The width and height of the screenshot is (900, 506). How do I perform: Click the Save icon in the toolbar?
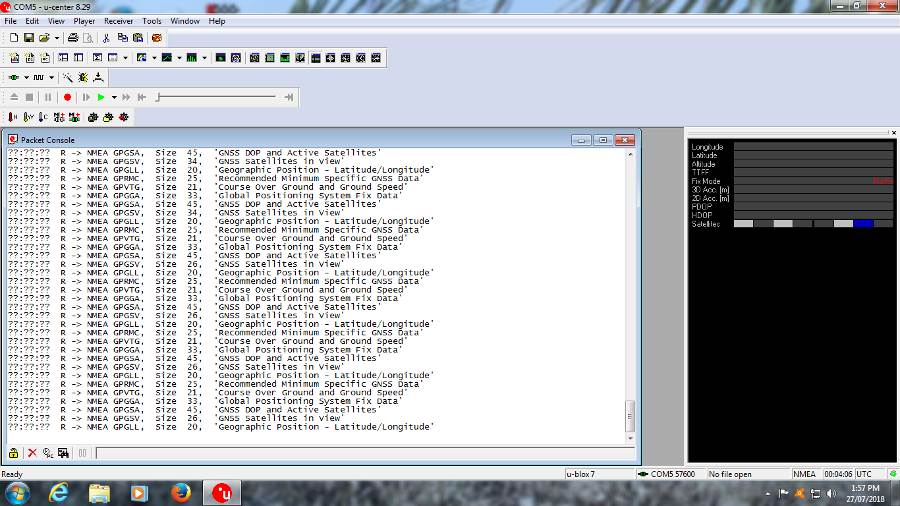tap(29, 37)
